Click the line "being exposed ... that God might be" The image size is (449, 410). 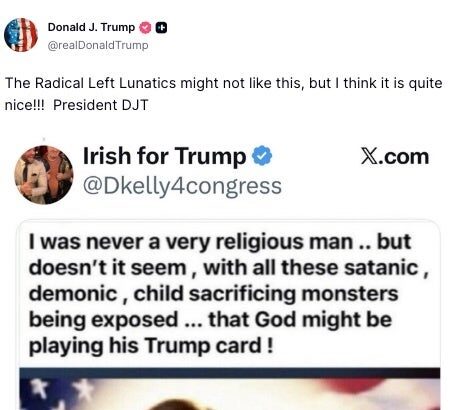[210, 320]
